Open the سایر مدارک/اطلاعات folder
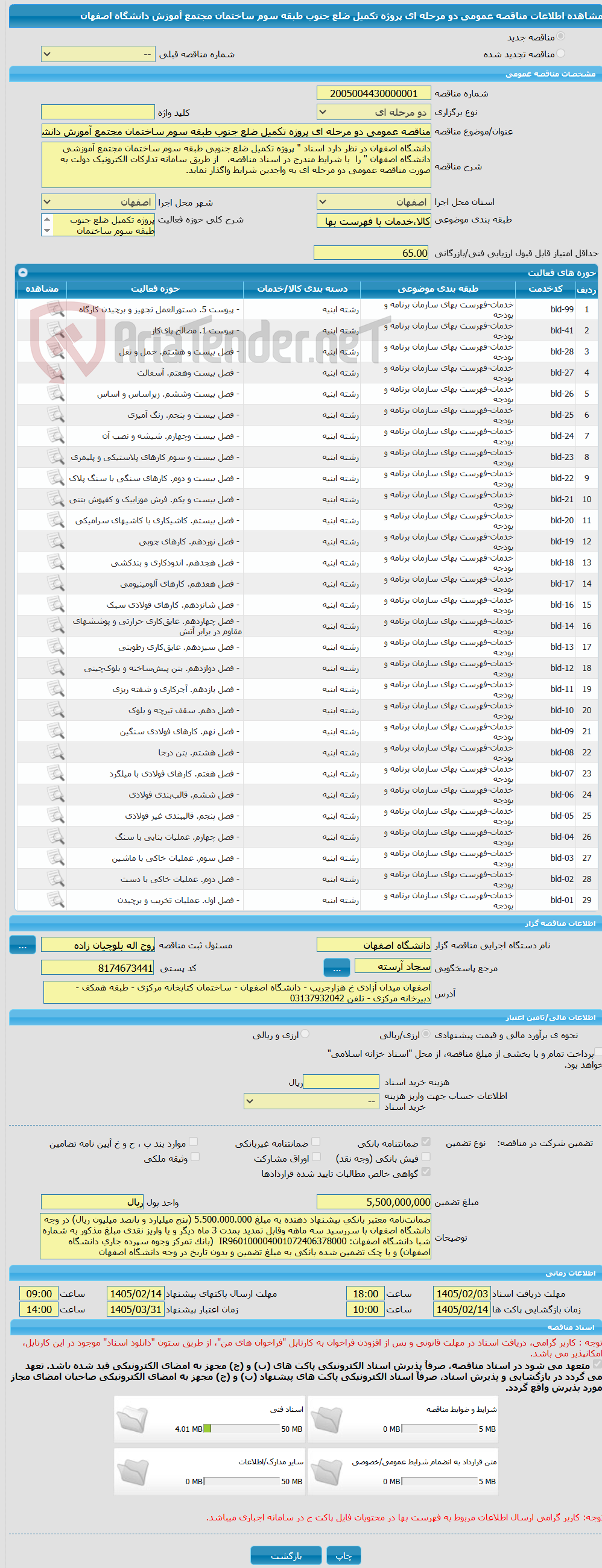This screenshot has width=602, height=1568. 132,1471
